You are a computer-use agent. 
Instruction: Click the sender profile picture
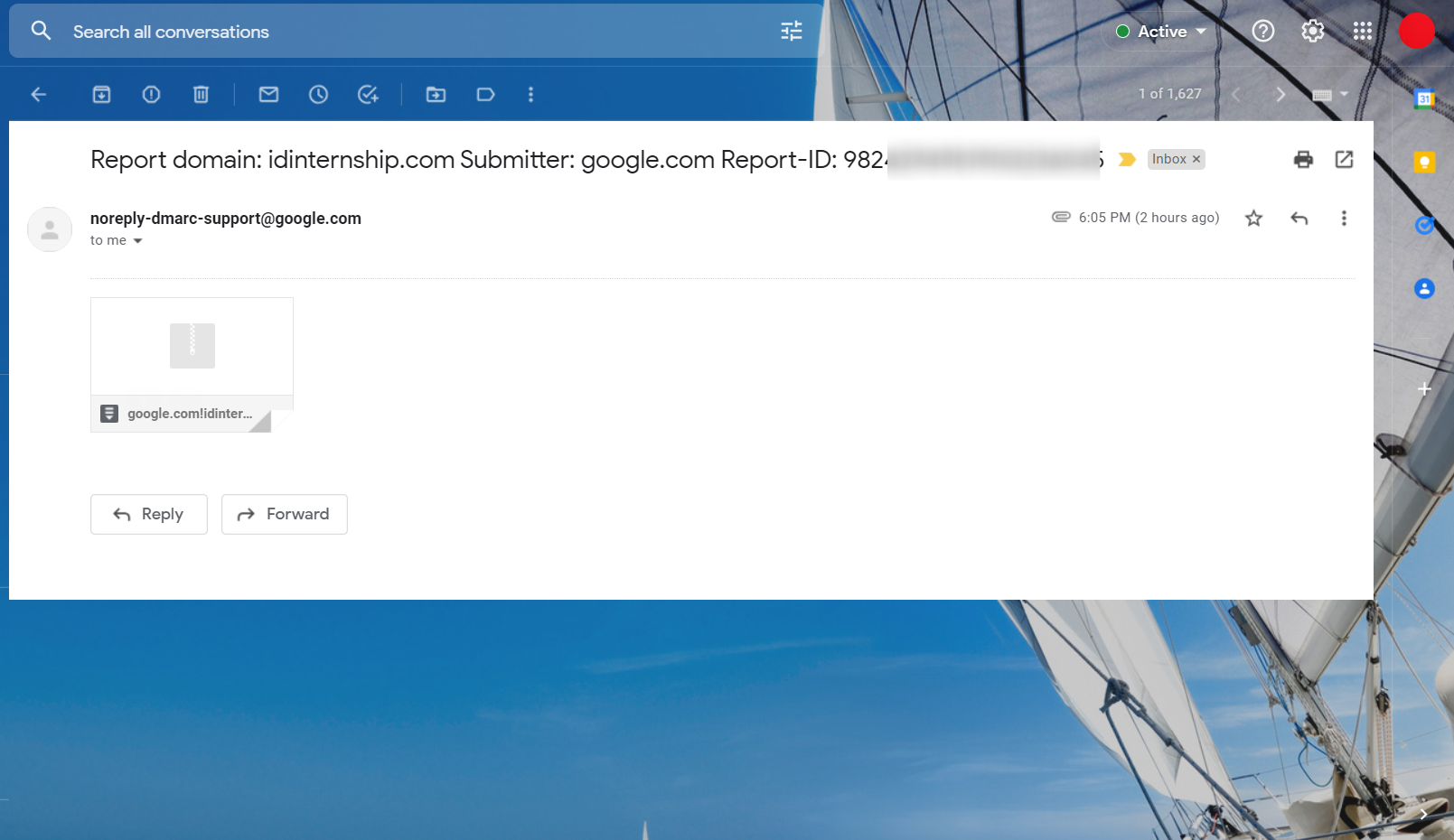tap(50, 229)
